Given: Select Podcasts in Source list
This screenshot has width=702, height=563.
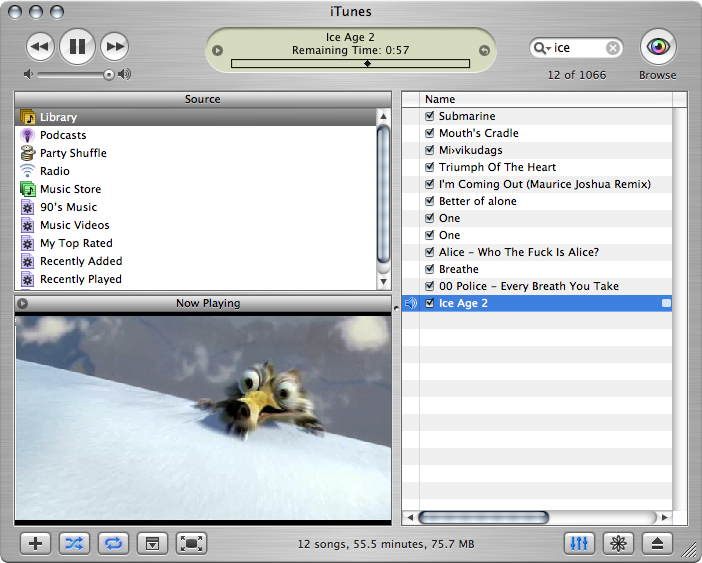Looking at the screenshot, I should point(197,135).
